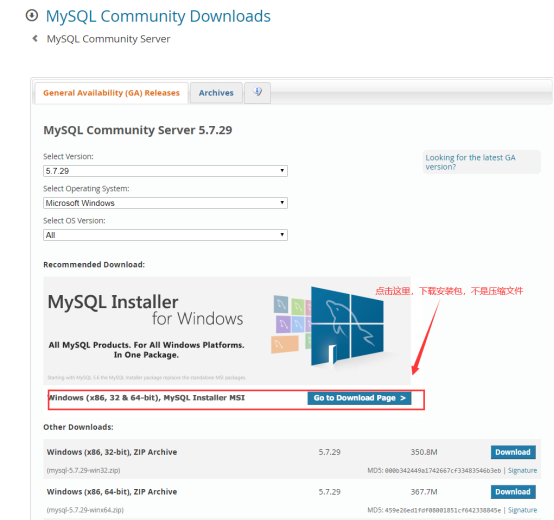Click the MySQL Community Server breadcrumb link

point(108,39)
